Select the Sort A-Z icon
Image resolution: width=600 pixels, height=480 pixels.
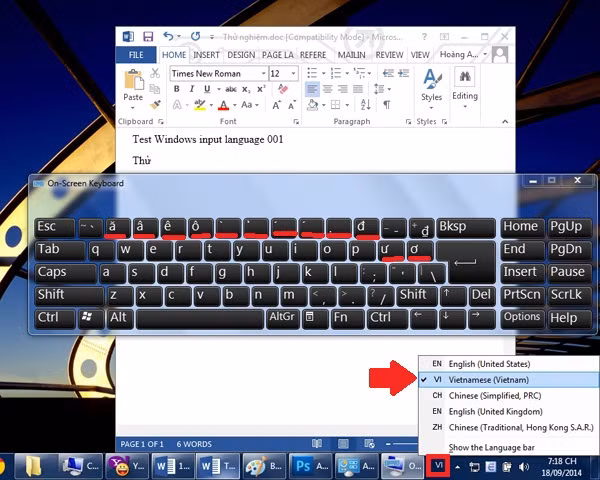click(x=365, y=104)
